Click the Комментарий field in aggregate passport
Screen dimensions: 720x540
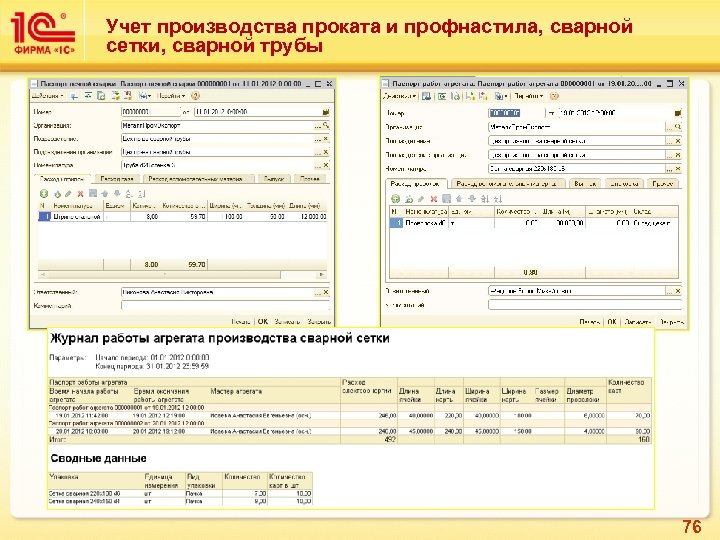(x=585, y=304)
